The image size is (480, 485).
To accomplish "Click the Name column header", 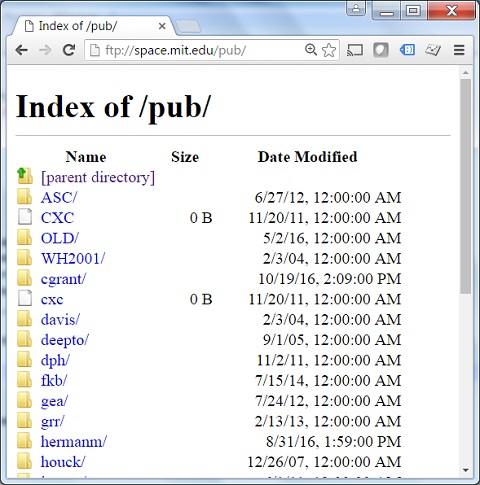I will pos(86,157).
